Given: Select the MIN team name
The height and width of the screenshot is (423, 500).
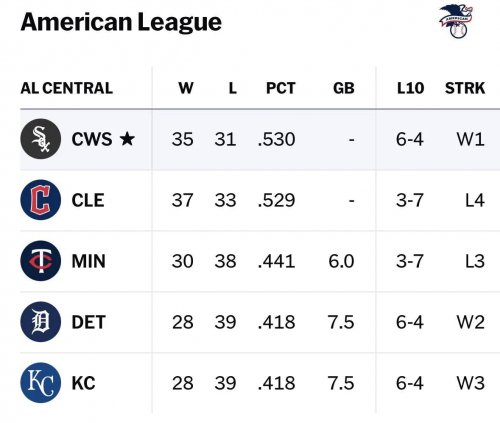Looking at the screenshot, I should [x=88, y=261].
